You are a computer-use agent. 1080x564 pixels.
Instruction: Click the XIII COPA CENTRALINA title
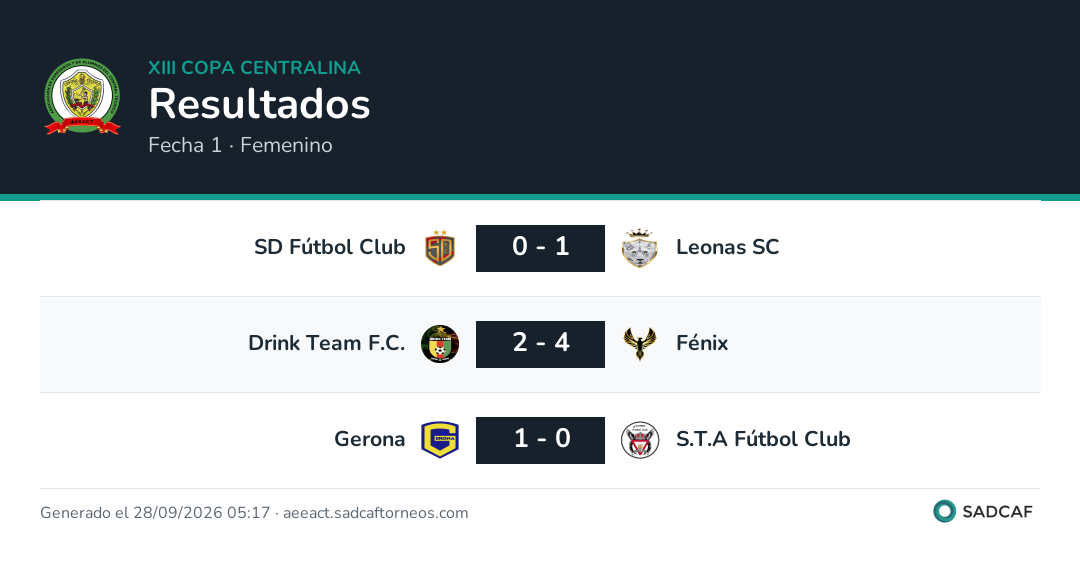point(254,67)
